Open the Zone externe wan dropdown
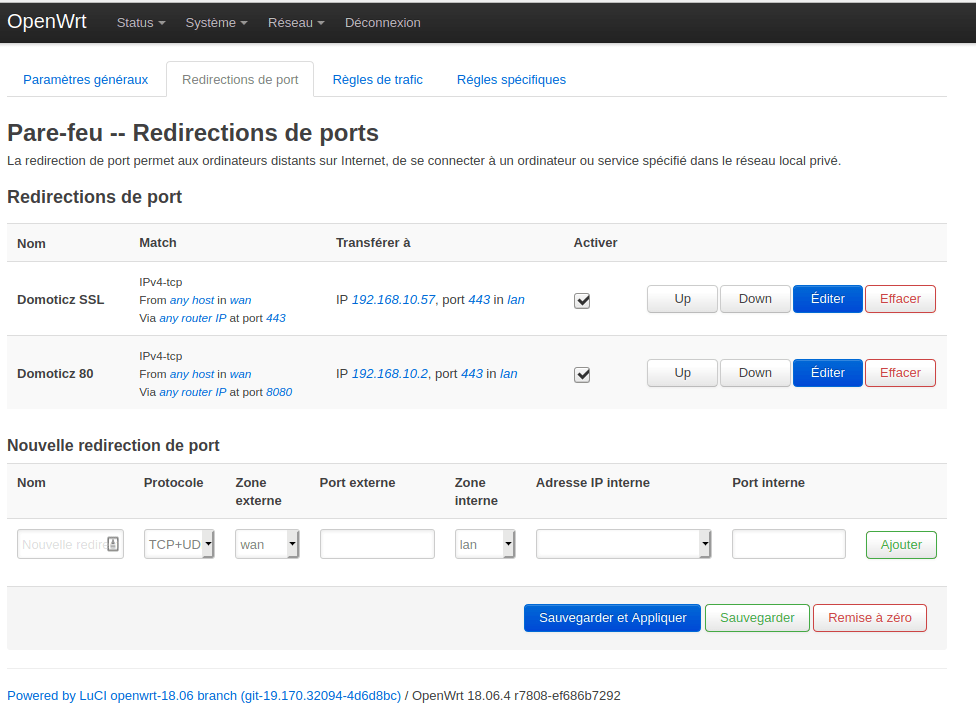Image resolution: width=976 pixels, height=717 pixels. (x=267, y=544)
